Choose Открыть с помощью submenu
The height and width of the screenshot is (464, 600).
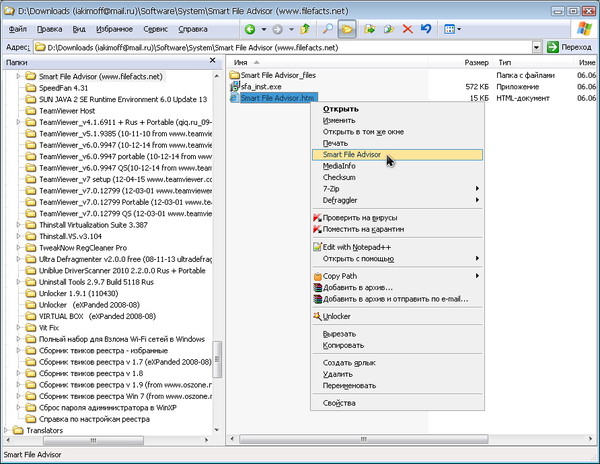pyautogui.click(x=397, y=259)
